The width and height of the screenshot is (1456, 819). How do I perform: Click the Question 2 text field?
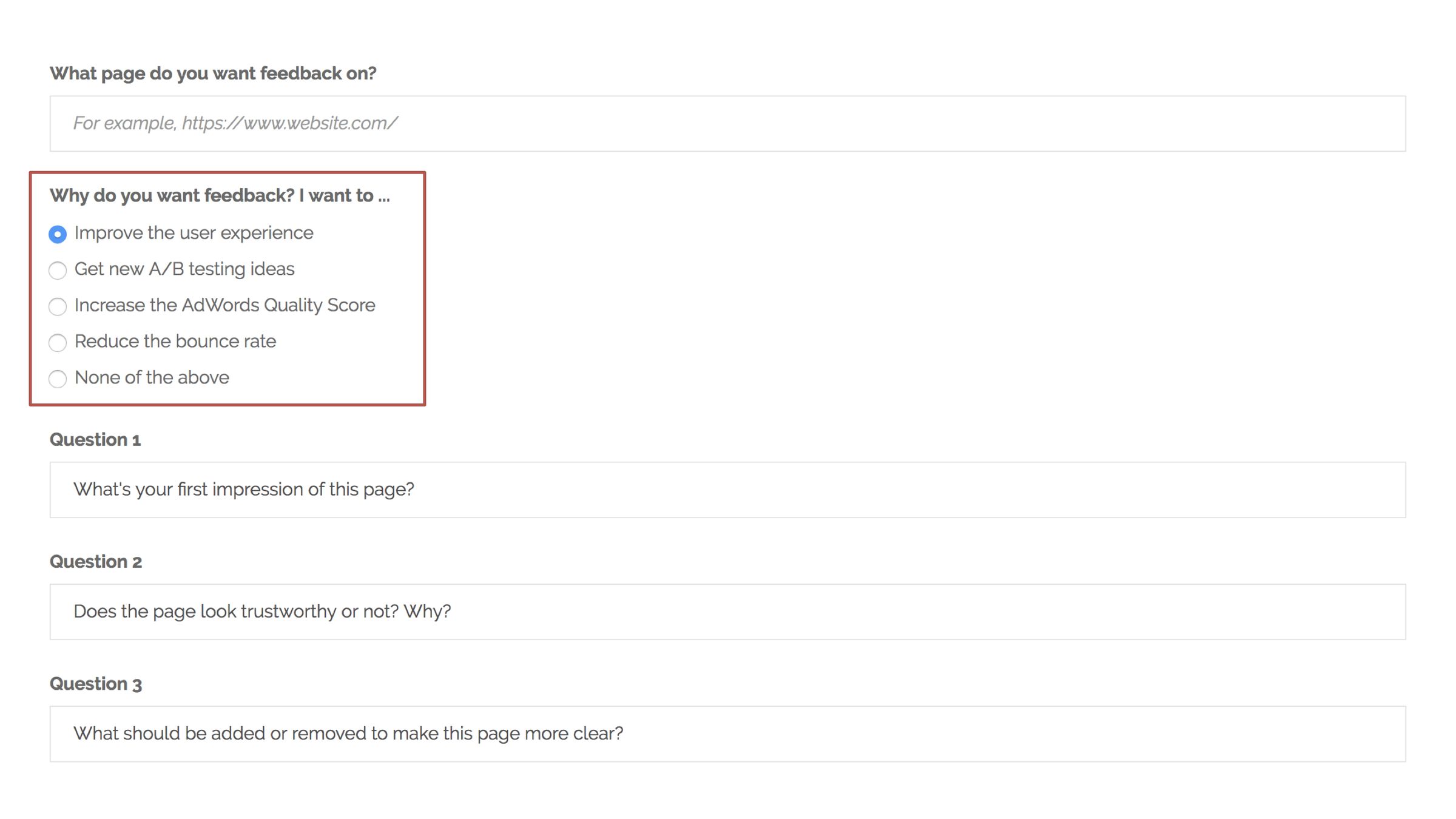click(728, 612)
